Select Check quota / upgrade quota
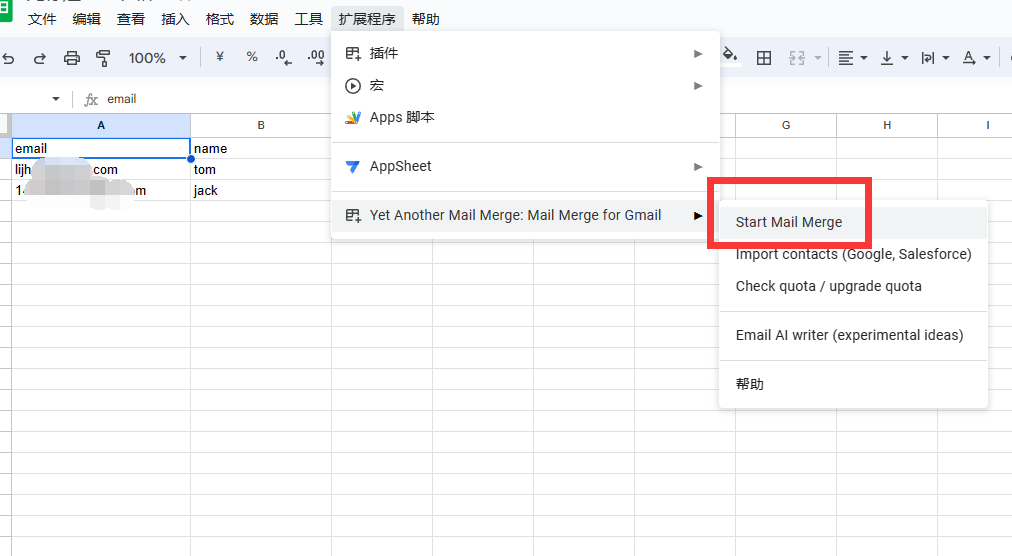 tap(853, 286)
